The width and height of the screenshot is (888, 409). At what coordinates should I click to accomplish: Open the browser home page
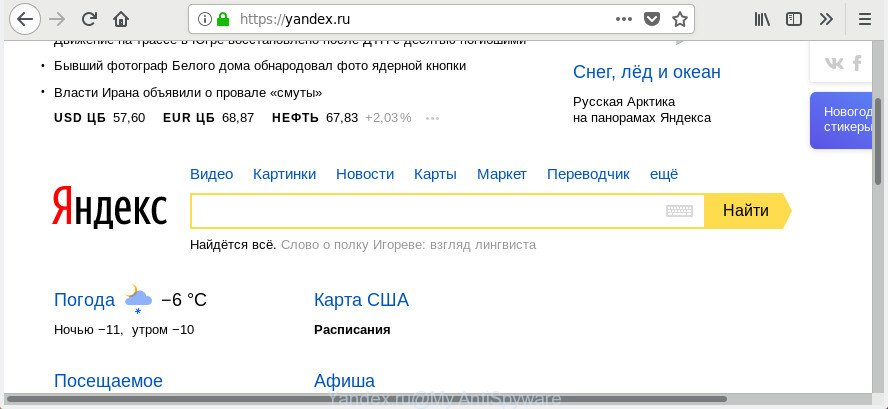click(121, 20)
